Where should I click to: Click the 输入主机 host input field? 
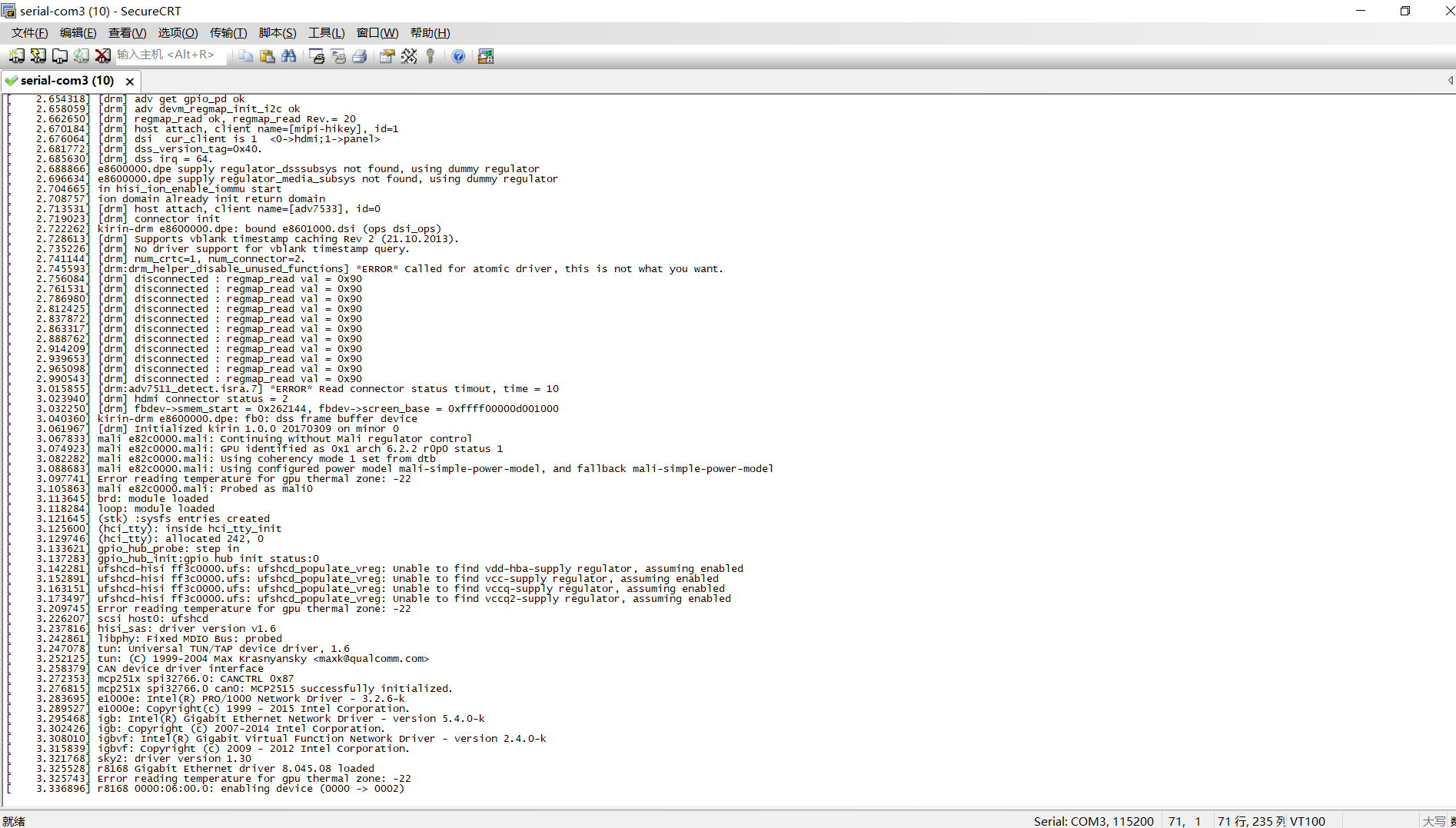(169, 55)
